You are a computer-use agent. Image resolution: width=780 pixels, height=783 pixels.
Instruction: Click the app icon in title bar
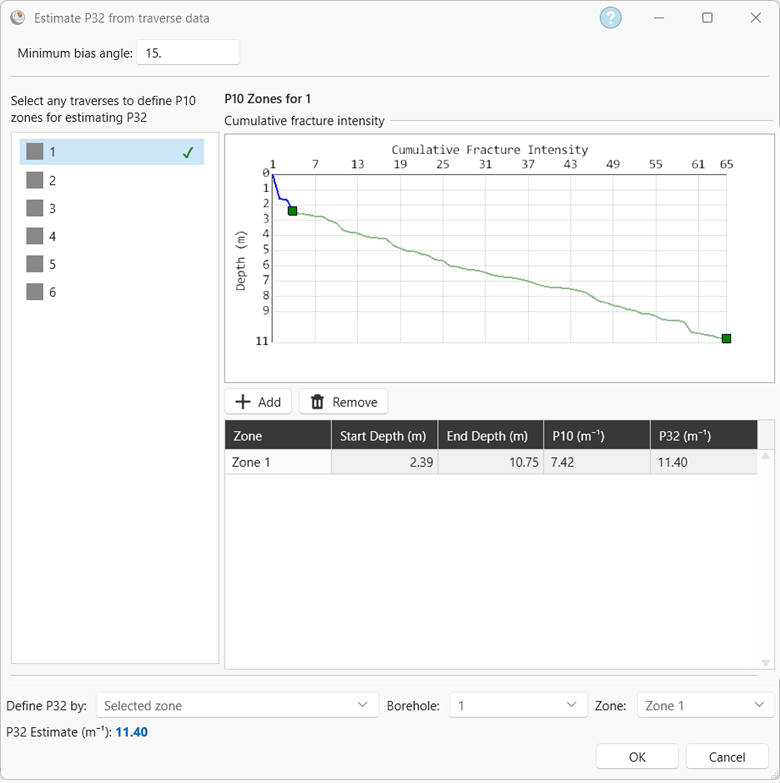17,18
